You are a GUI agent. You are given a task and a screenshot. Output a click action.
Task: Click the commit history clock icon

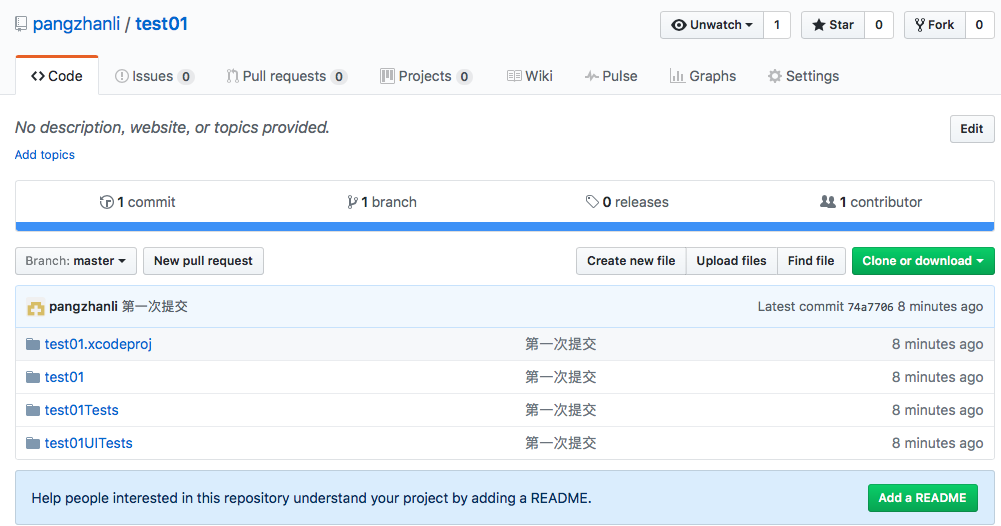tap(107, 202)
